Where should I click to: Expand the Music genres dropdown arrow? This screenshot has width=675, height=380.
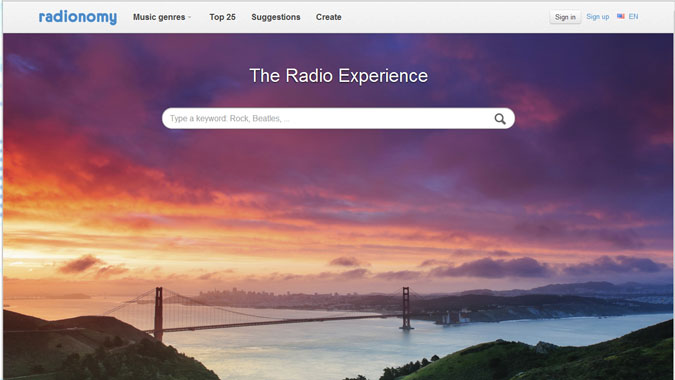[190, 18]
